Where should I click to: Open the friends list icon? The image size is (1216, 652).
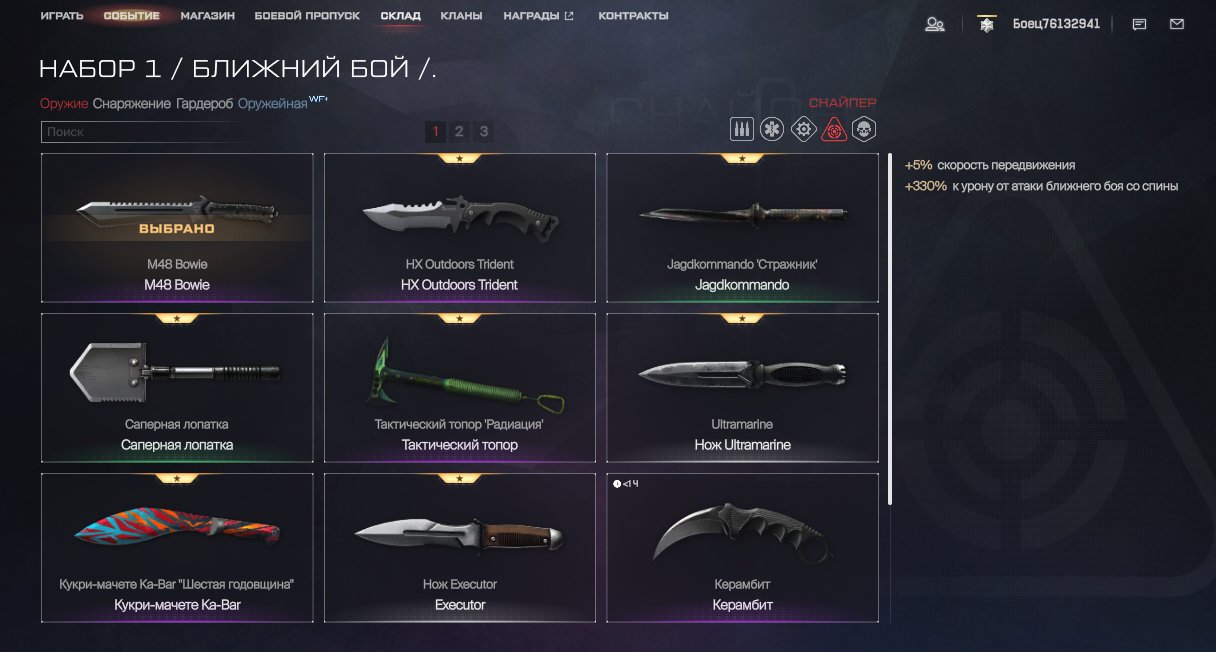click(935, 24)
